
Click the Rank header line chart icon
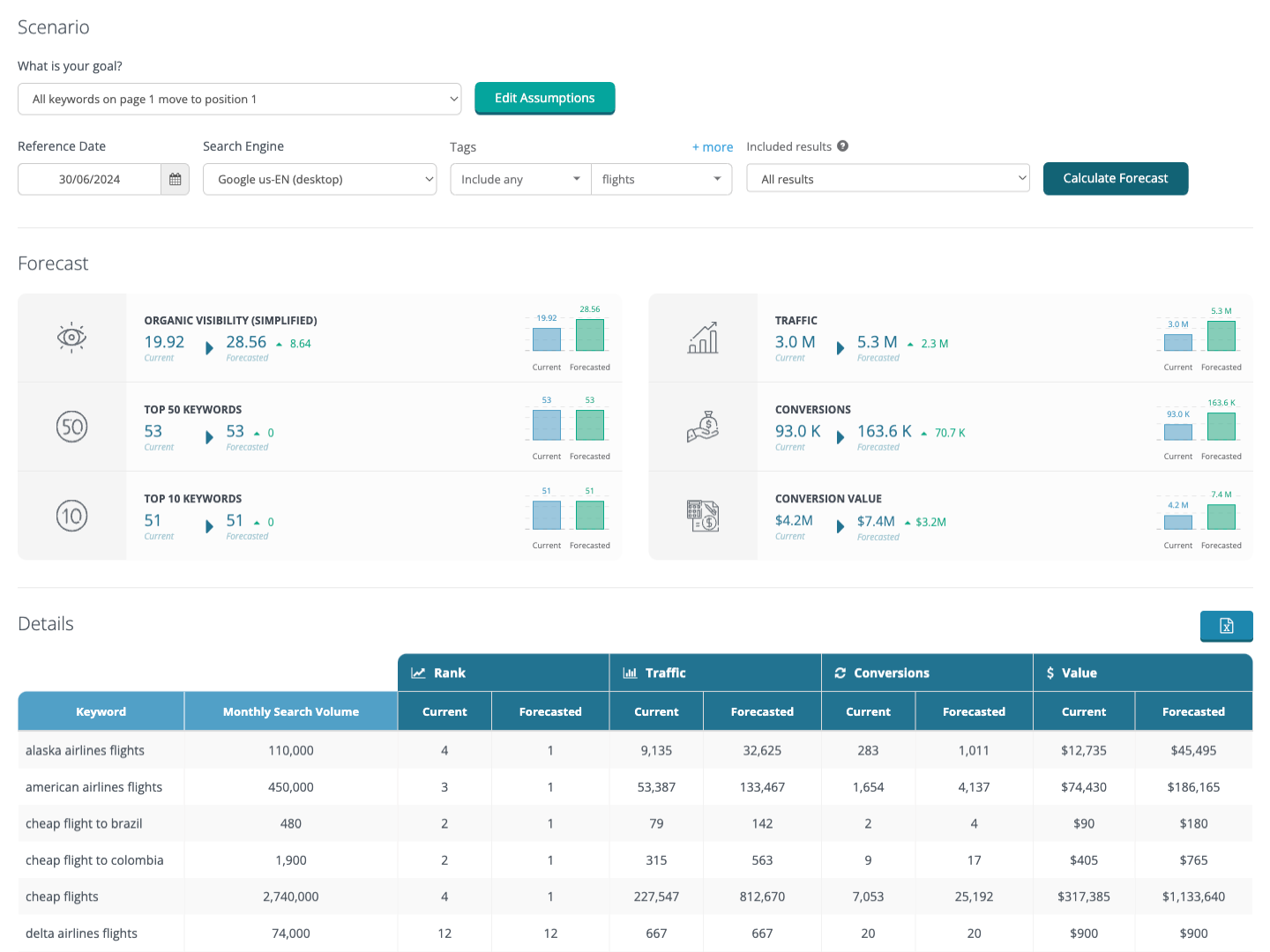[418, 673]
